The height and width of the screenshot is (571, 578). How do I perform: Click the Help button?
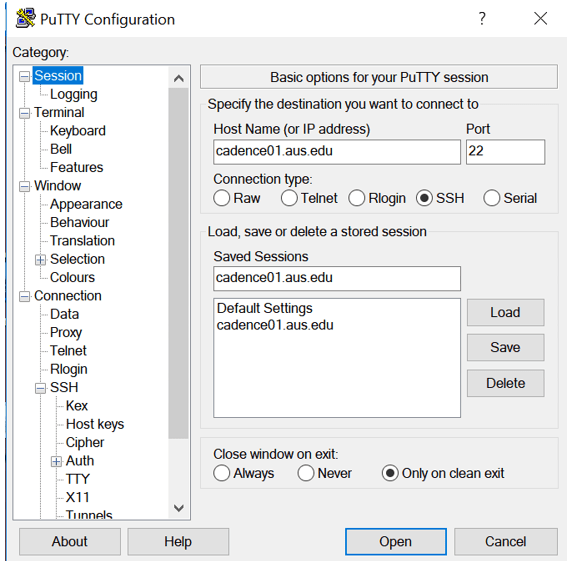[178, 542]
